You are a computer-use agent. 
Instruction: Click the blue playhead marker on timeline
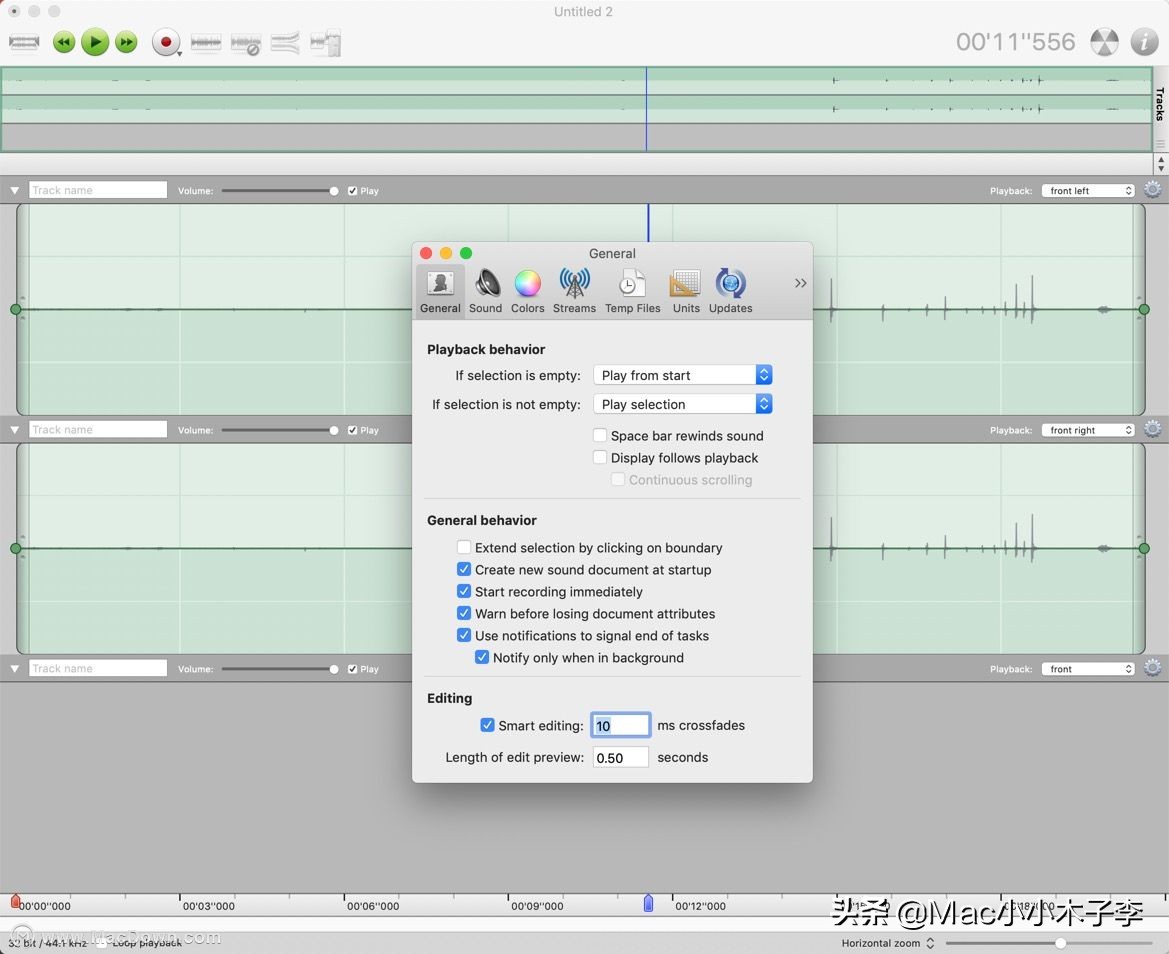click(648, 903)
